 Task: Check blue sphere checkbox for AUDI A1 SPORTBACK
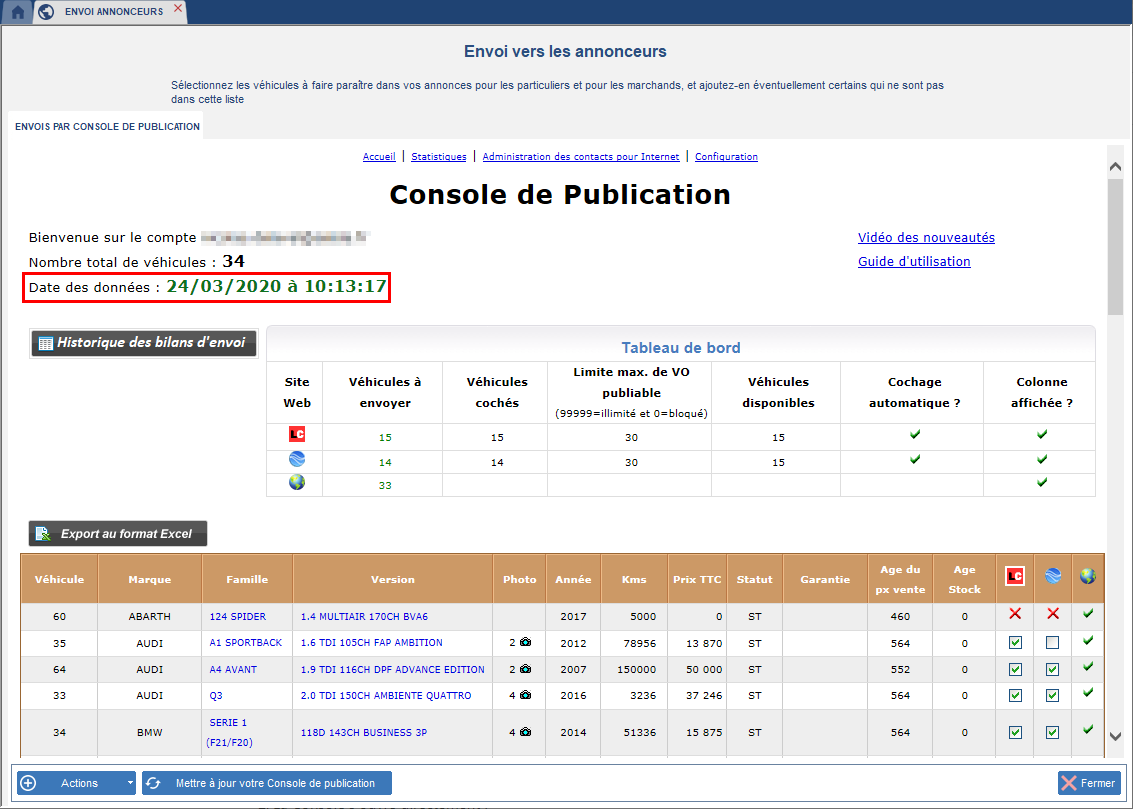pos(1053,643)
